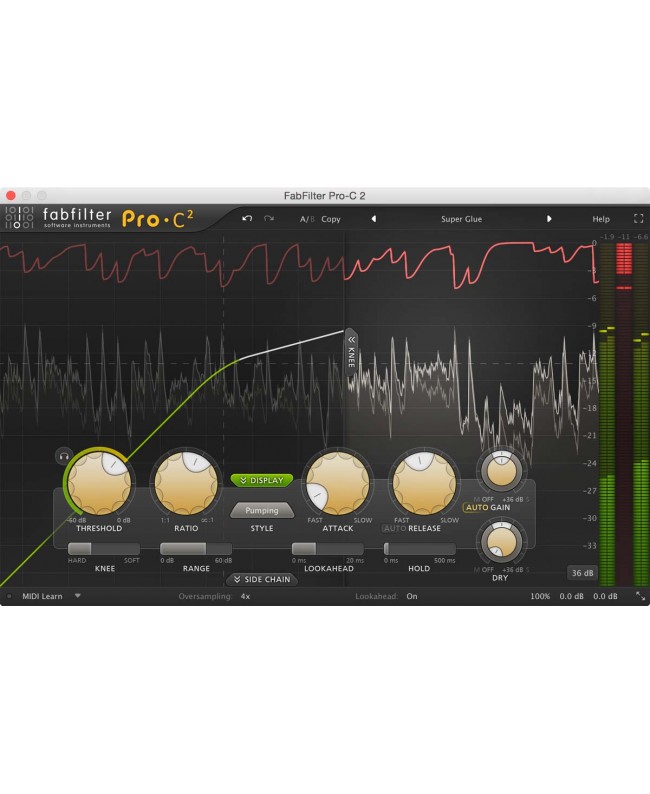Change the Oversampling 4x setting
The image size is (650, 794).
coord(246,596)
